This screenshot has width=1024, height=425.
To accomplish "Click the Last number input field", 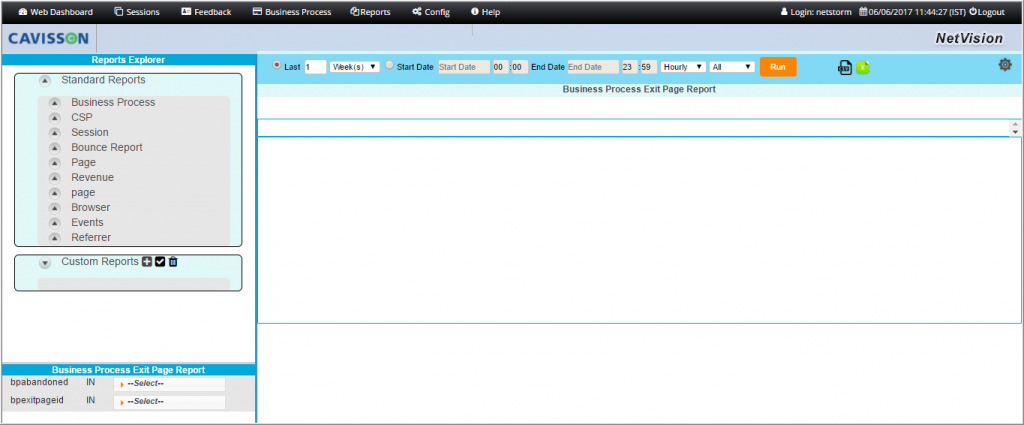I will [315, 67].
